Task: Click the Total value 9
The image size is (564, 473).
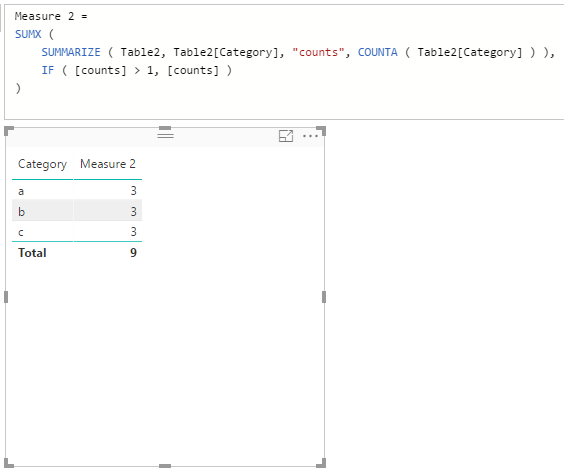Action: (x=133, y=253)
